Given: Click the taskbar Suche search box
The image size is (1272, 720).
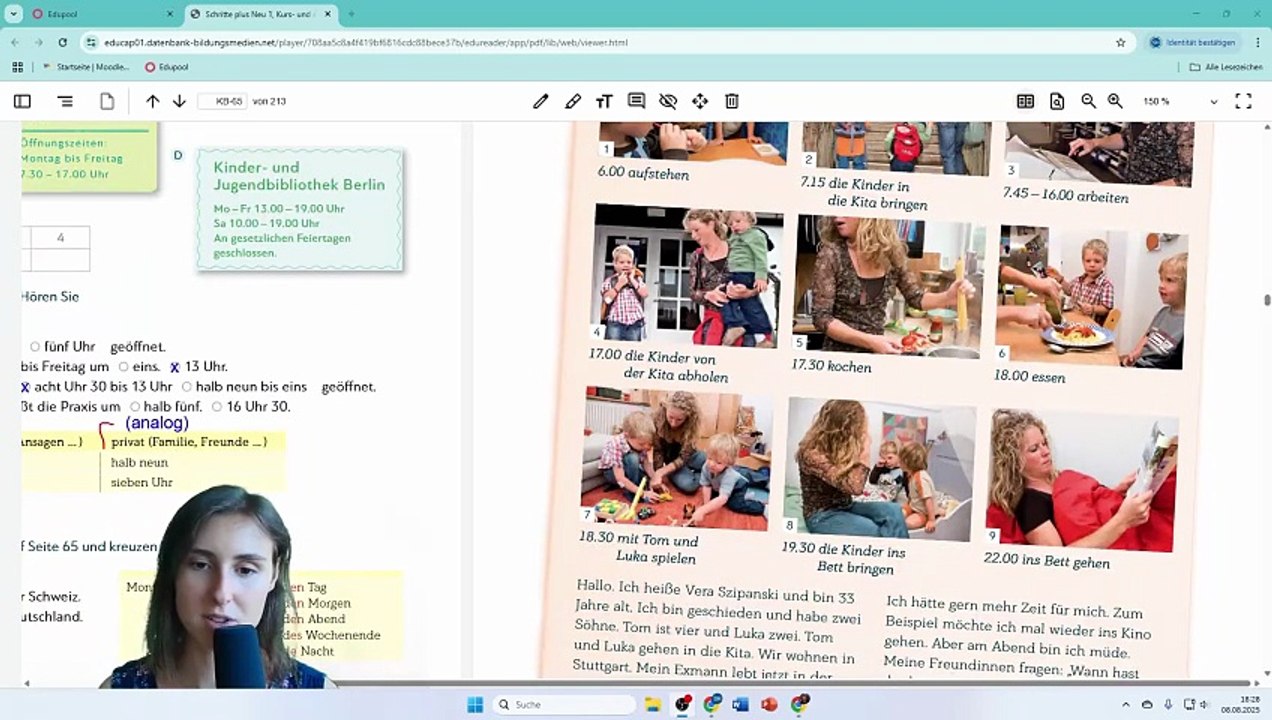Looking at the screenshot, I should tap(565, 704).
